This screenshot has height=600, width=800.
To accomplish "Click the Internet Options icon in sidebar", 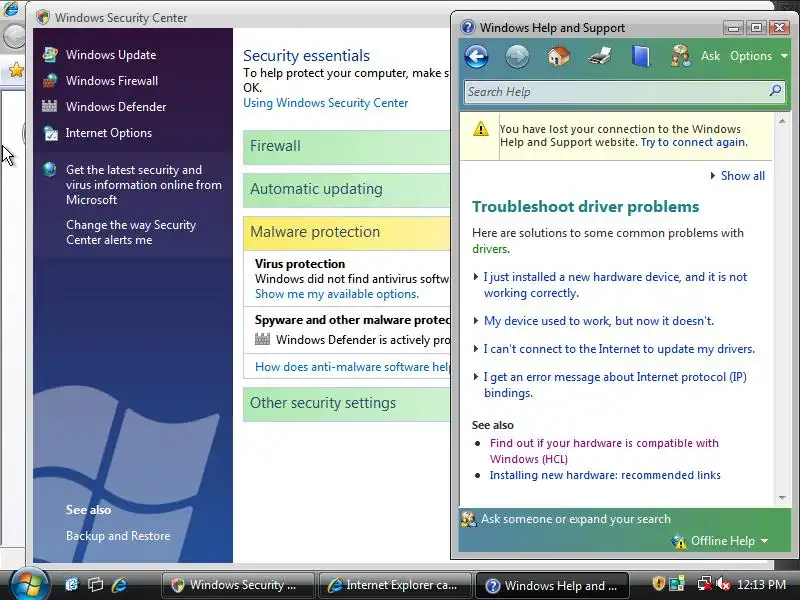I will click(50, 133).
